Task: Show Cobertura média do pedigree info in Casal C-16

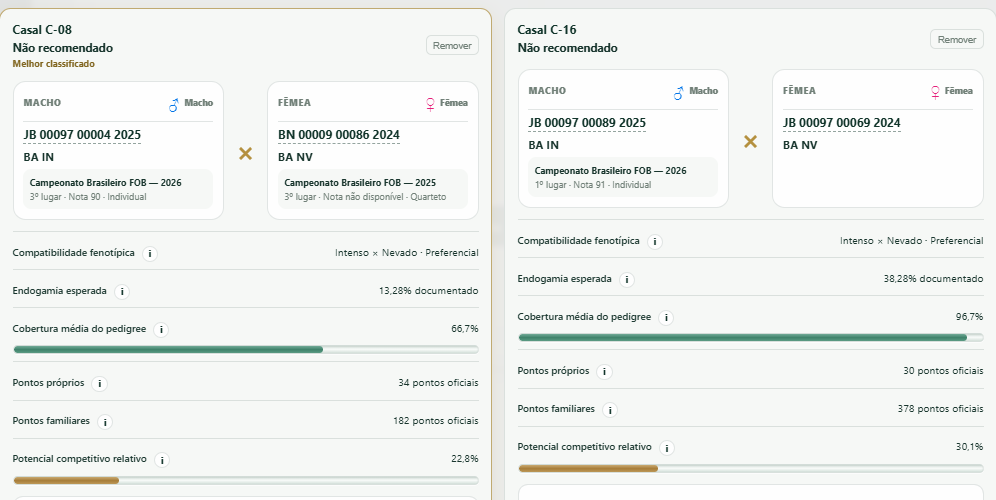Action: pyautogui.click(x=666, y=318)
